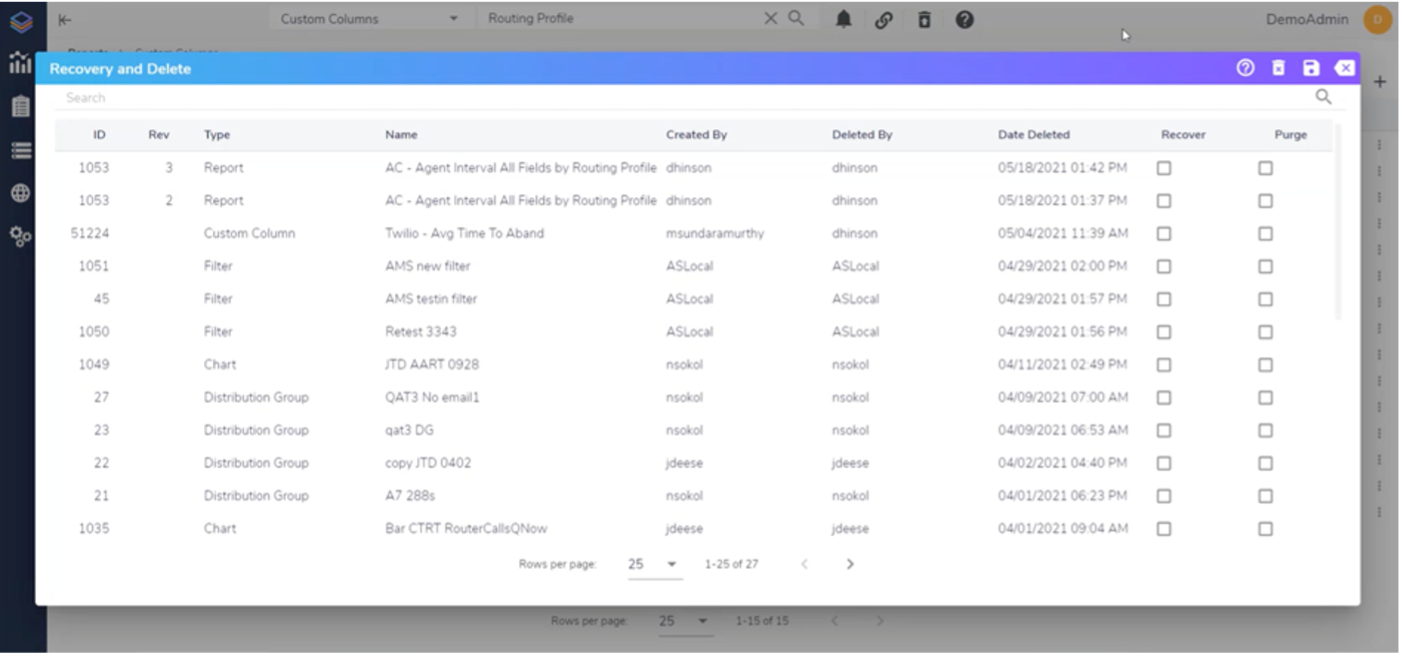Viewport: 1402px width, 656px height.
Task: Clear the Routing Profile search with the X
Action: pyautogui.click(x=771, y=18)
